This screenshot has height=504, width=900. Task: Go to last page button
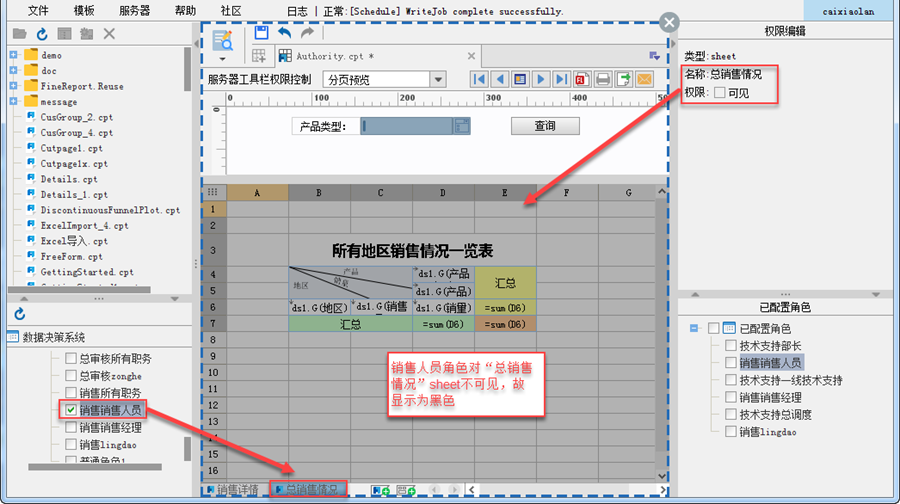pyautogui.click(x=561, y=79)
